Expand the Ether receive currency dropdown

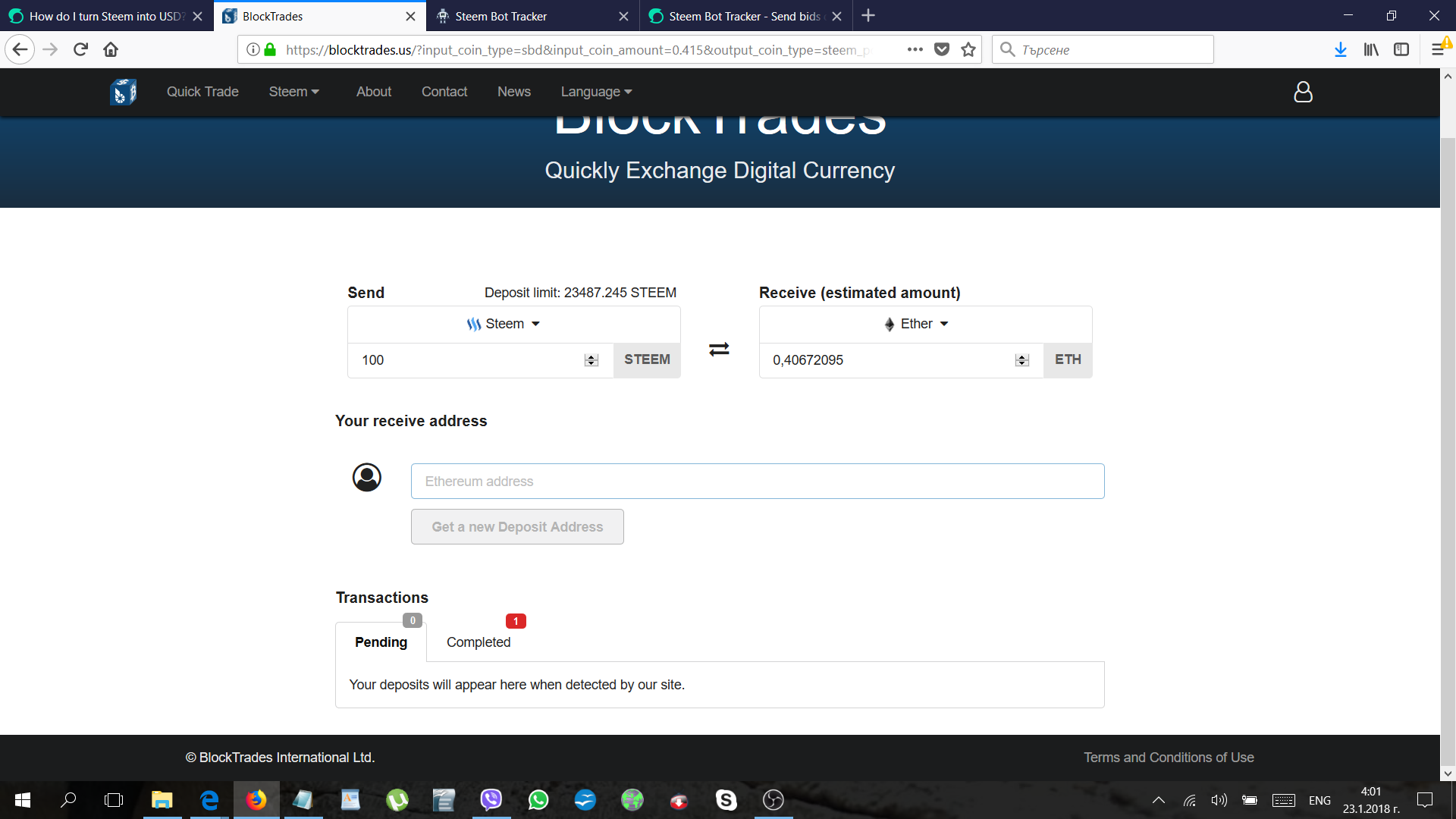pos(916,324)
